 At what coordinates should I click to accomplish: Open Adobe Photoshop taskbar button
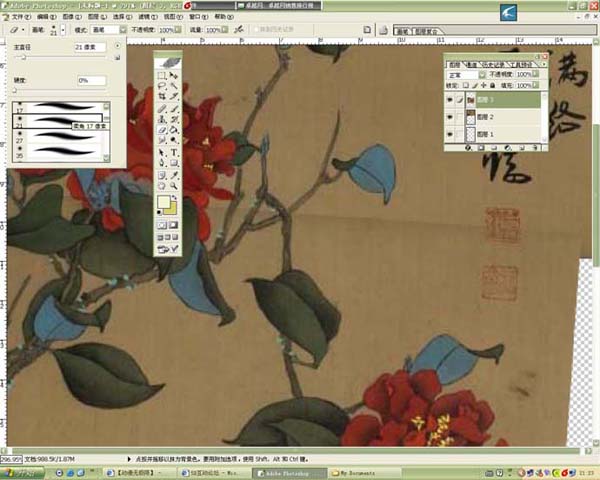290,473
